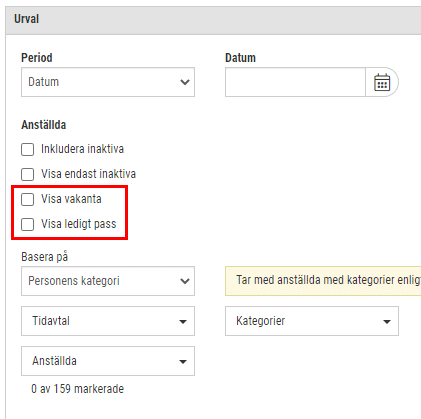Toggle the Visa ledigt pass checkbox
Screen dimensions: 421x419
point(27,224)
